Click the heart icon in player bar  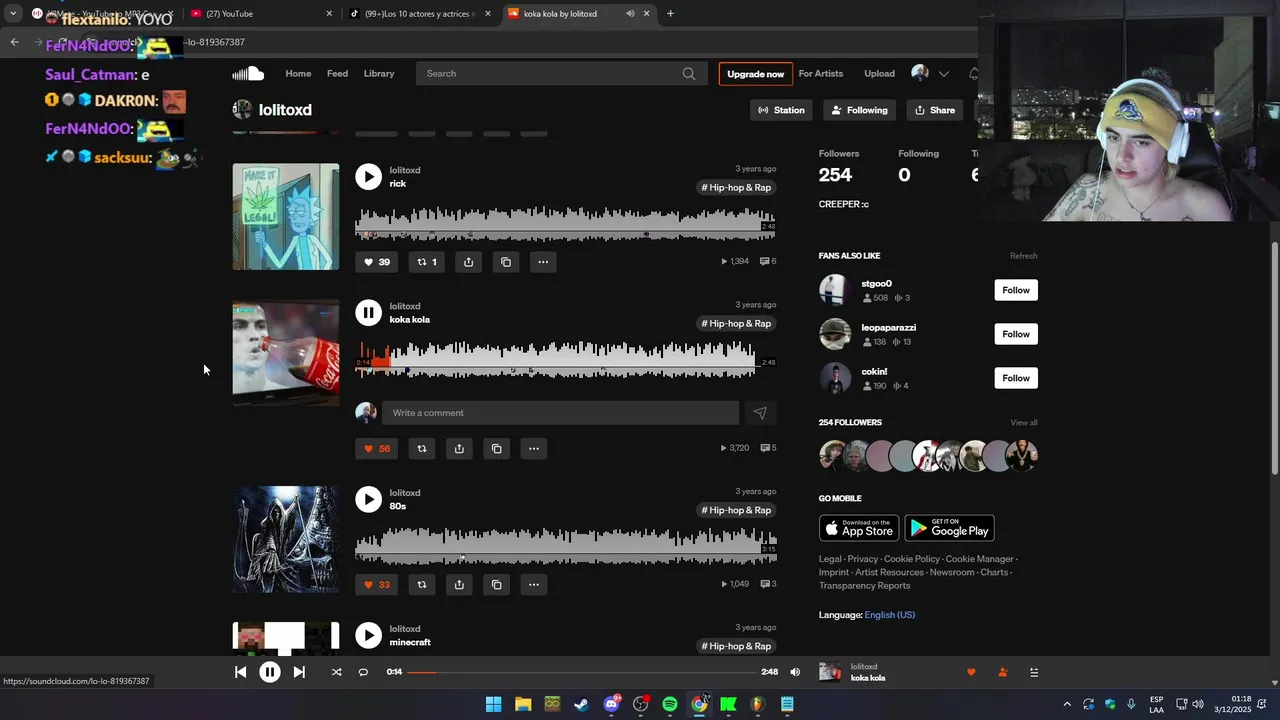coord(971,672)
